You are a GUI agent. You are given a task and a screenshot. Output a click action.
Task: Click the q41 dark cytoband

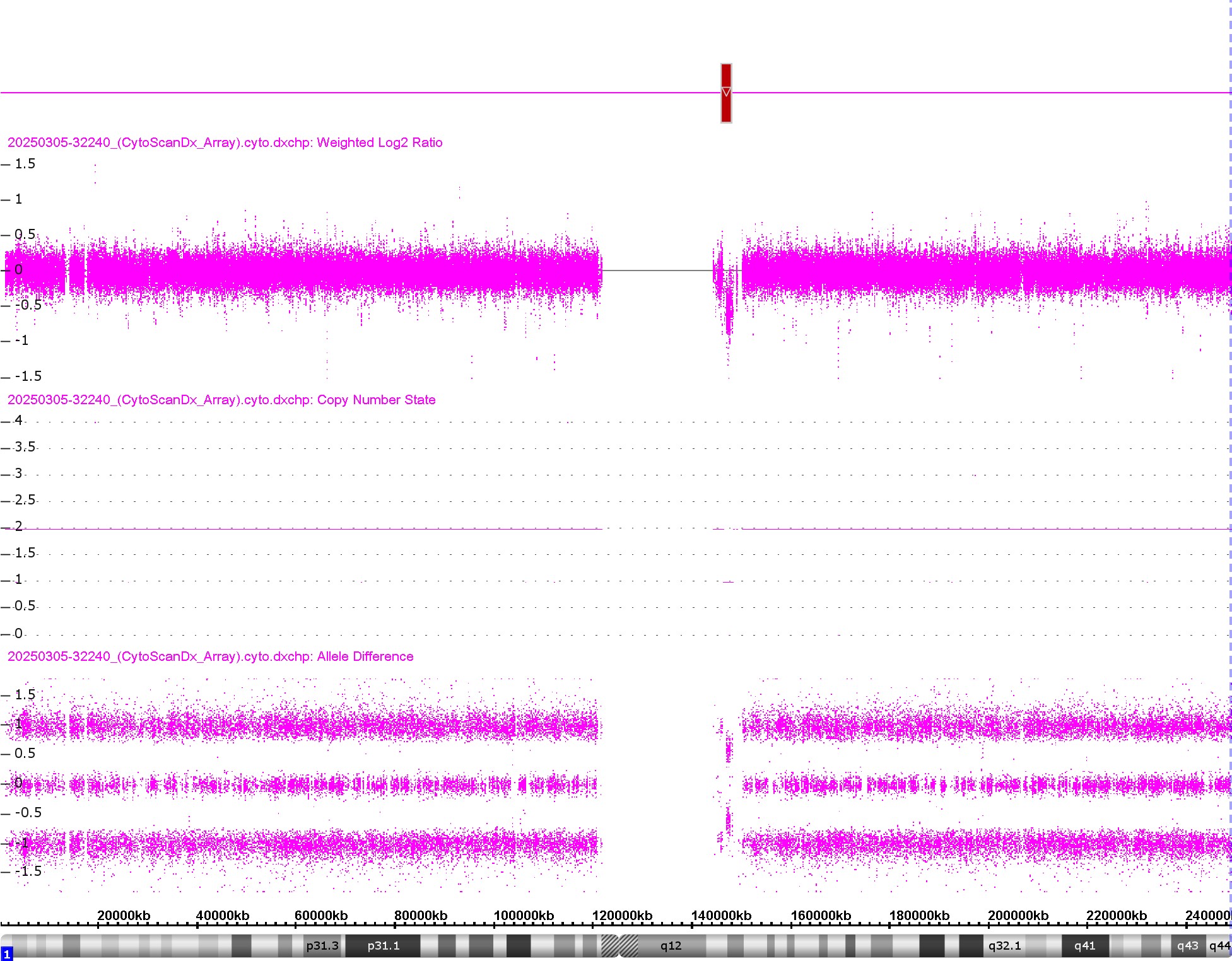click(x=1084, y=946)
